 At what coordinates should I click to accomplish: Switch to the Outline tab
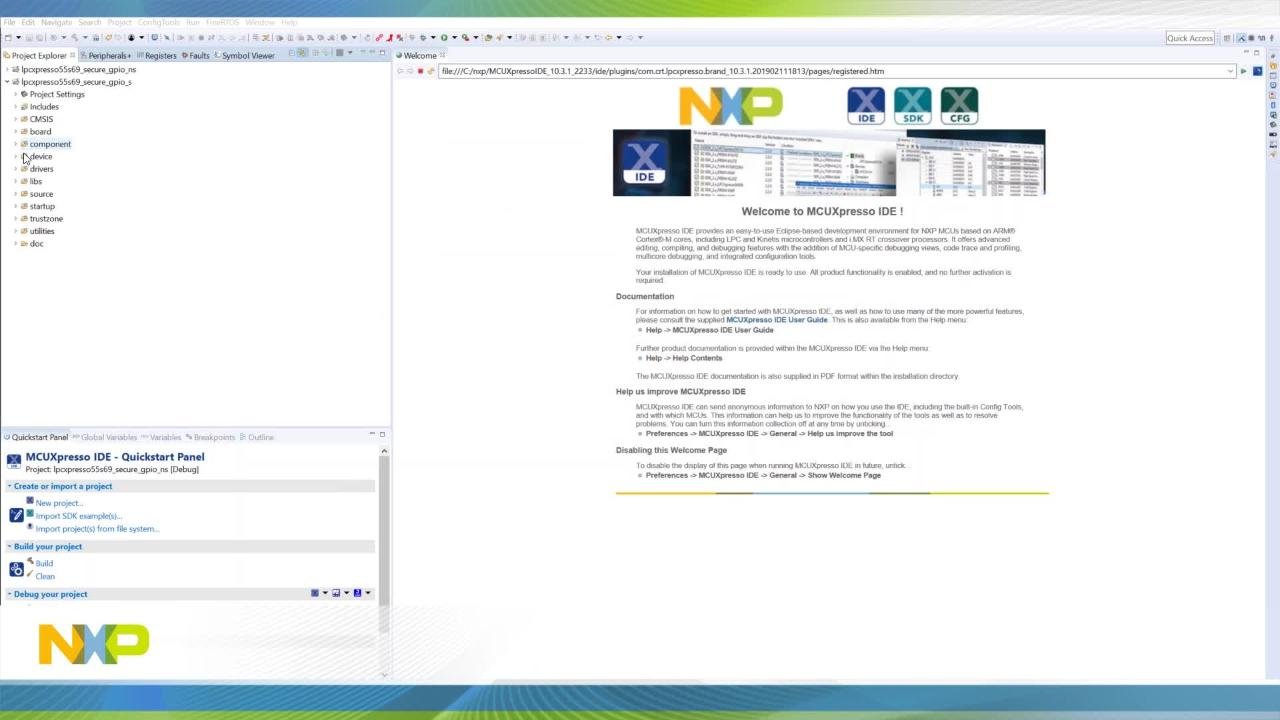click(256, 437)
